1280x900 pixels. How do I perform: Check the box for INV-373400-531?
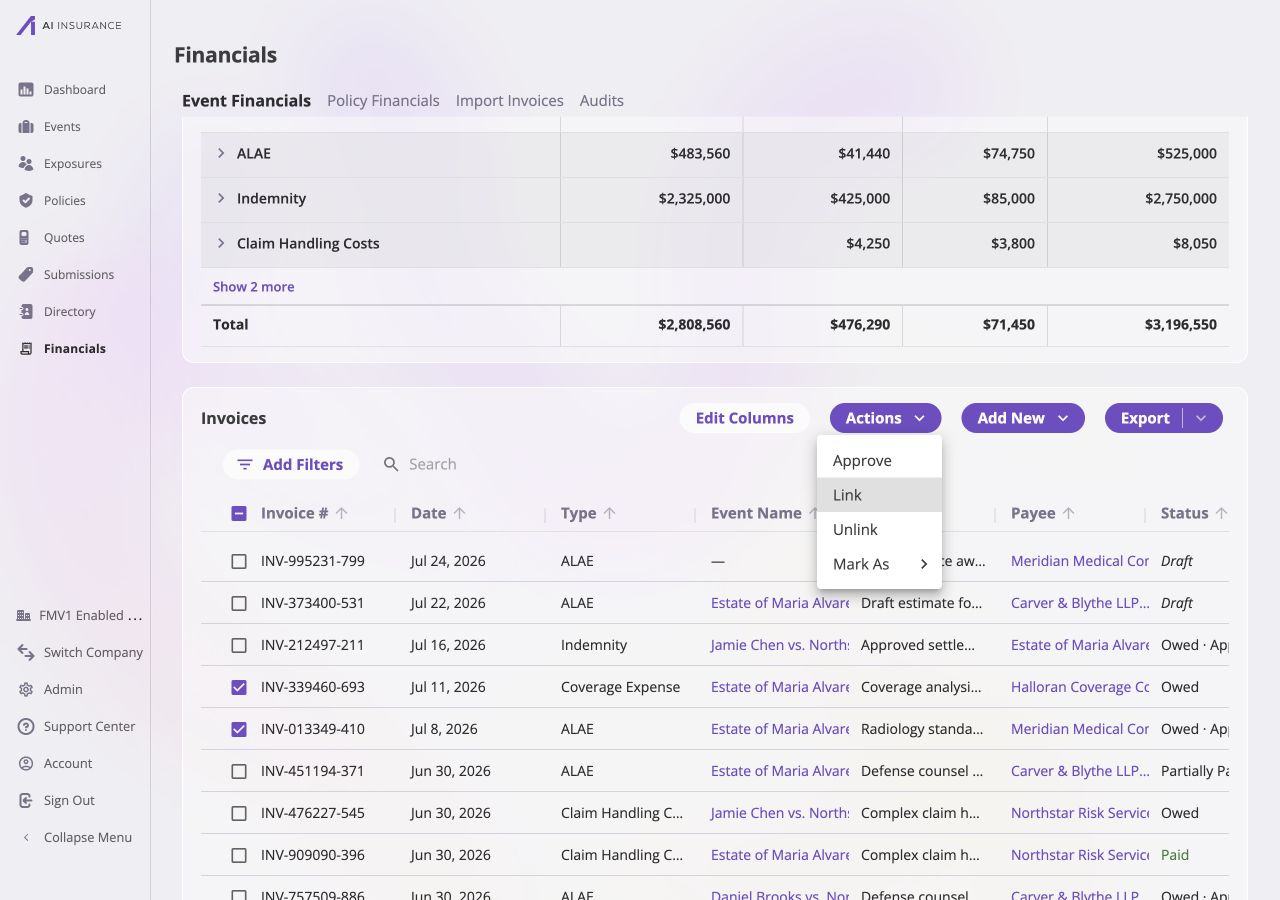(x=239, y=604)
